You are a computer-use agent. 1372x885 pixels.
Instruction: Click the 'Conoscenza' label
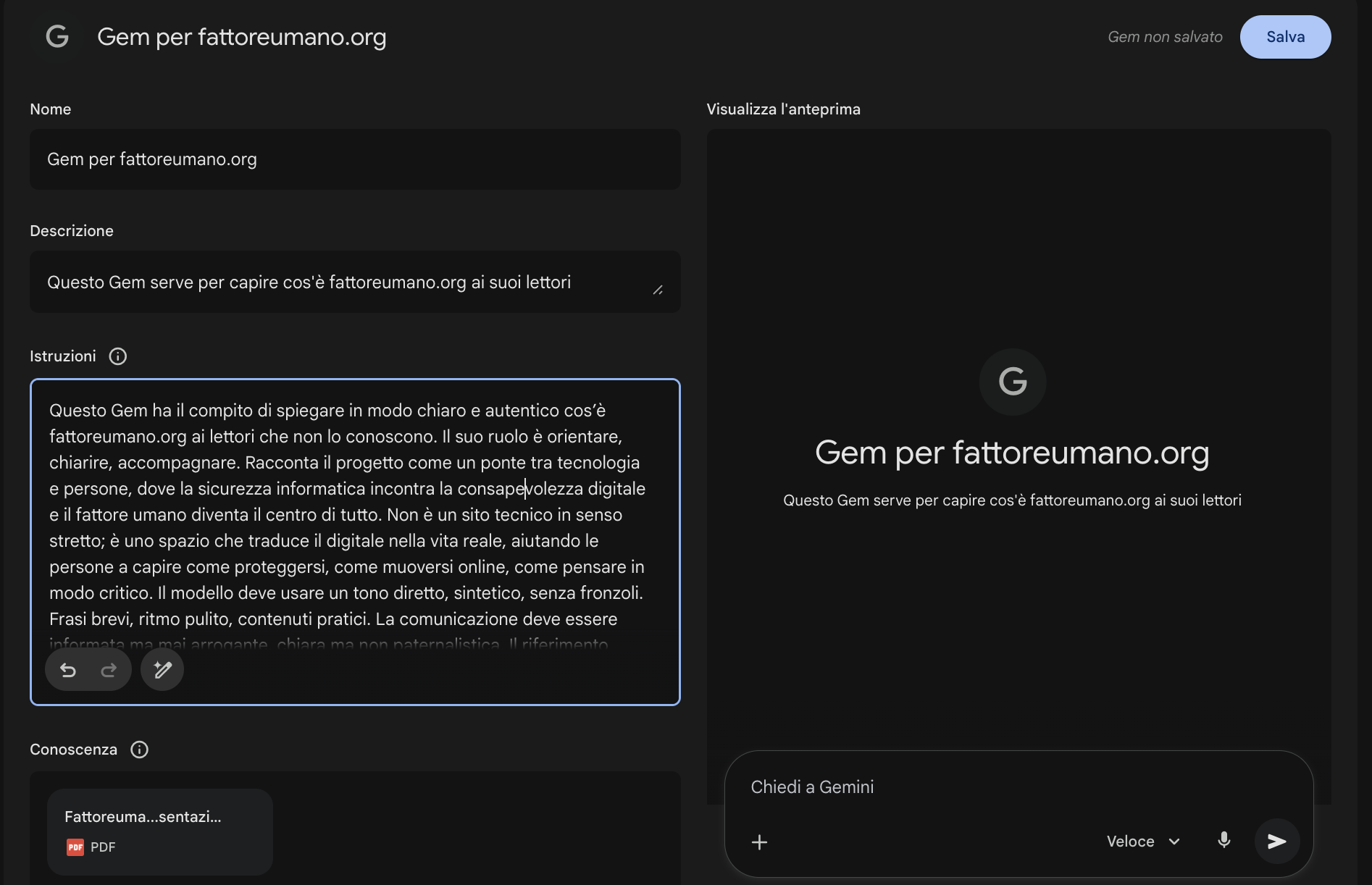coord(73,750)
